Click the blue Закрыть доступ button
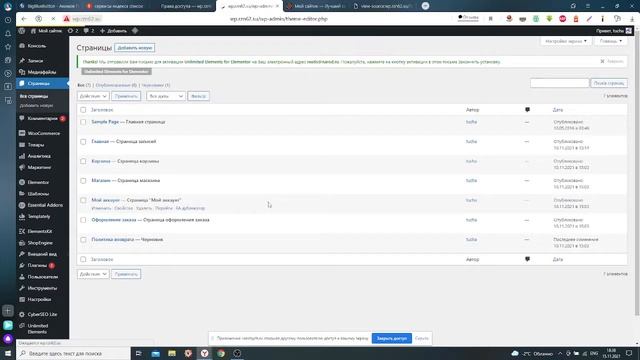 (x=391, y=338)
